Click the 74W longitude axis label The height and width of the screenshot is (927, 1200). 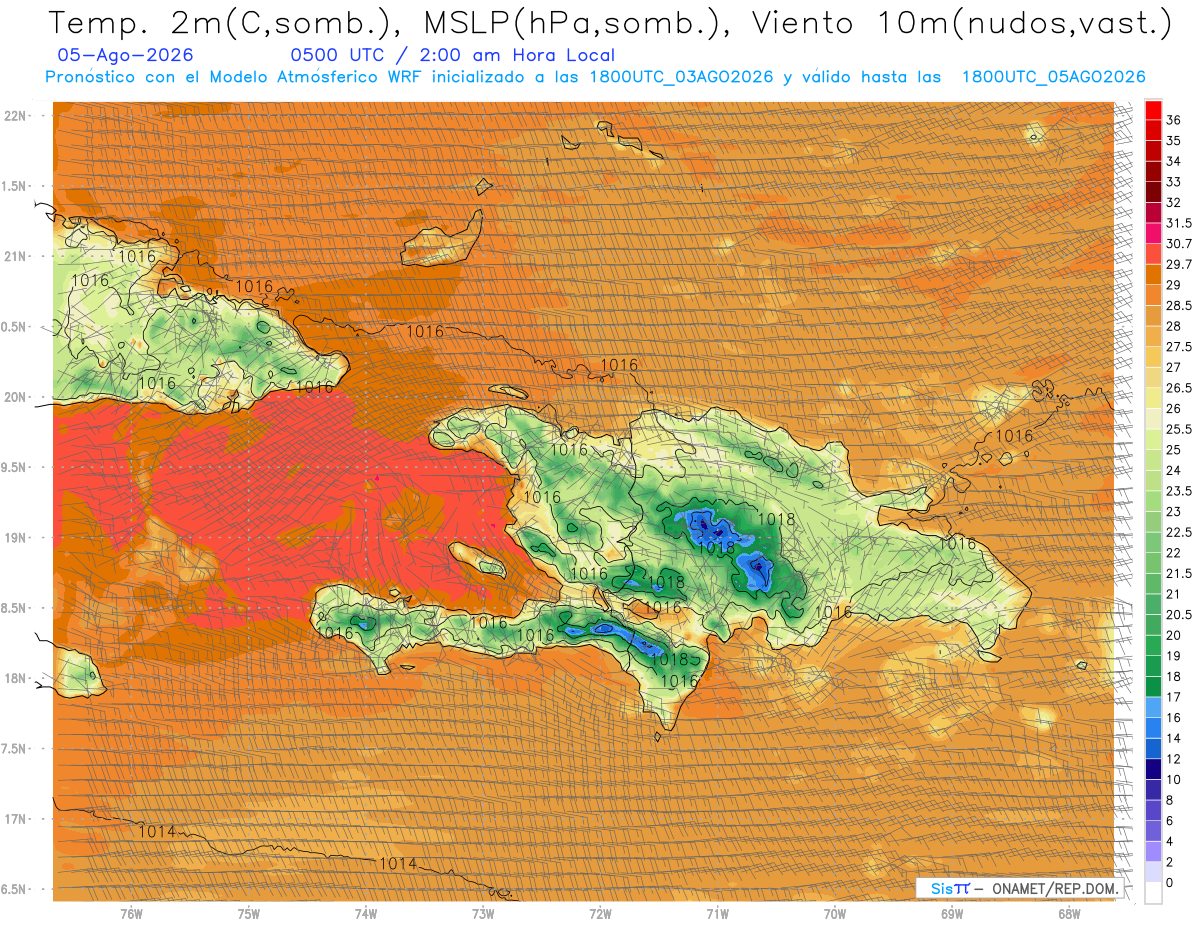[366, 913]
